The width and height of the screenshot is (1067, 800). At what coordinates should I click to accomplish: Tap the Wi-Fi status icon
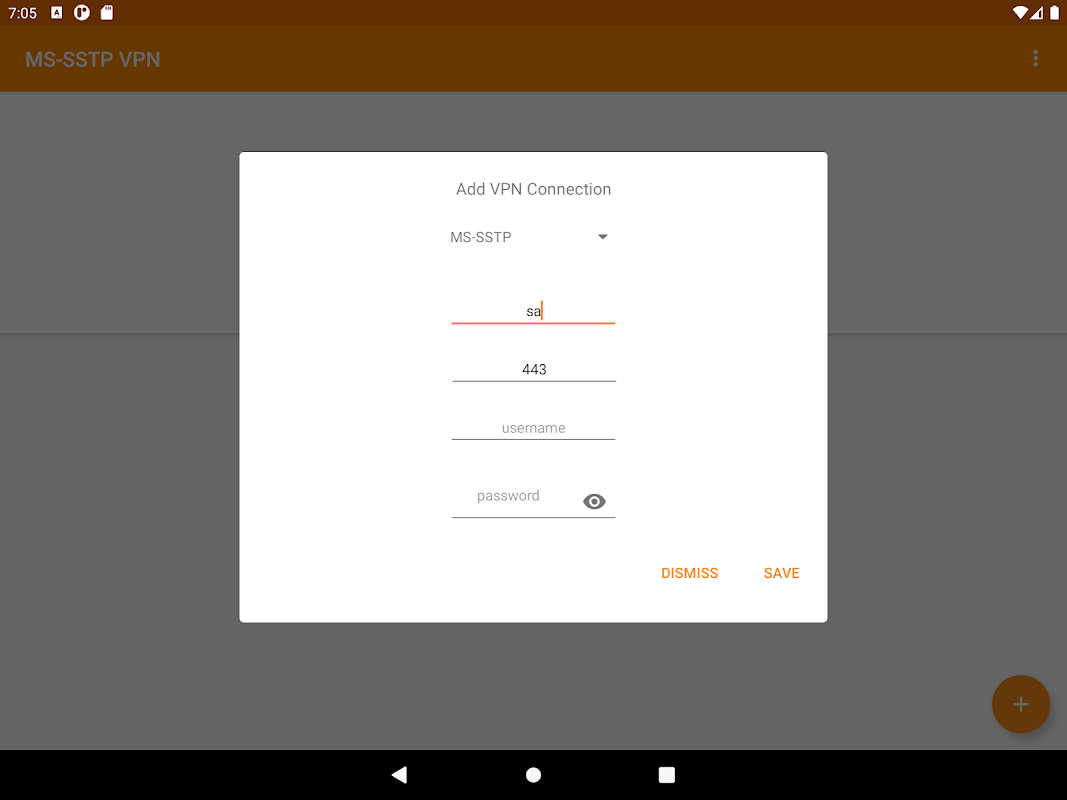click(1019, 12)
